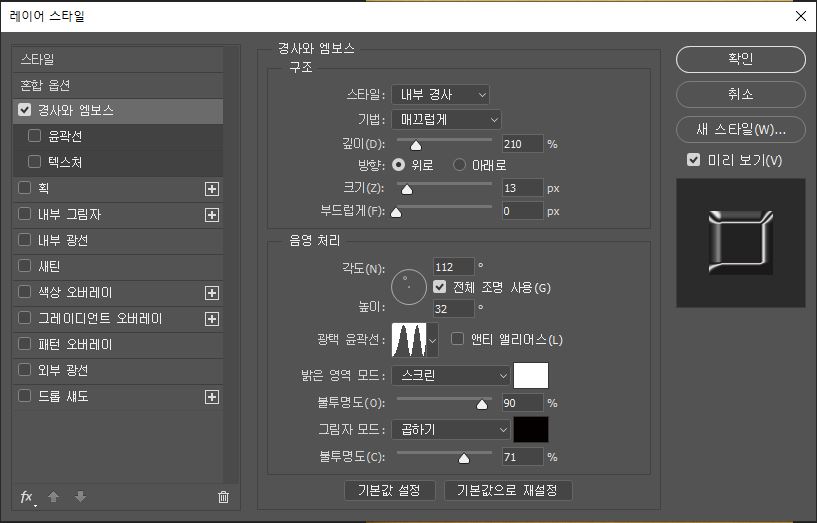Click the 광택 윤곽선 contour thumbnail
This screenshot has width=817, height=523.
[409, 340]
